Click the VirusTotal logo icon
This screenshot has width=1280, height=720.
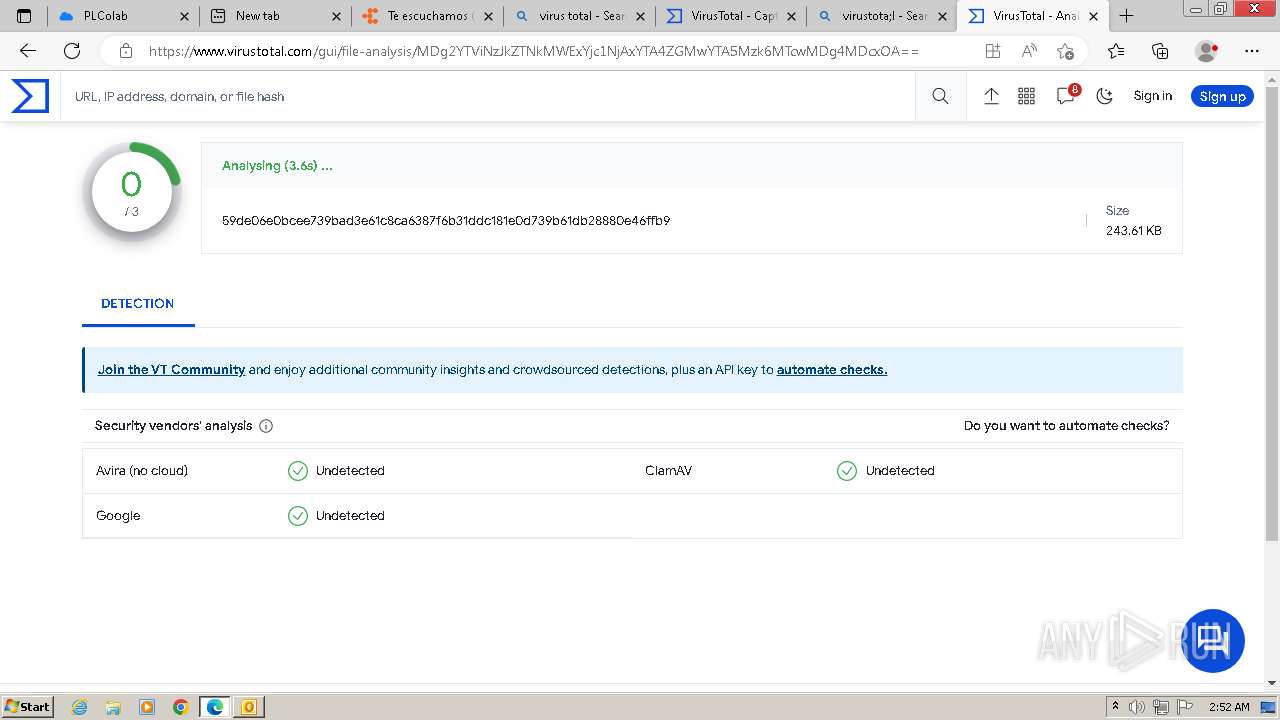pos(30,96)
